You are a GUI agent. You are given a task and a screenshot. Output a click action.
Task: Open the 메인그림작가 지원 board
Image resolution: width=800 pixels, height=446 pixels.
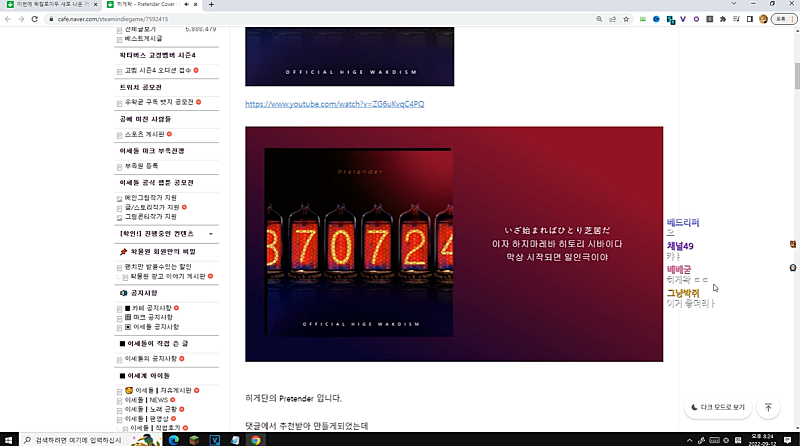[151, 197]
